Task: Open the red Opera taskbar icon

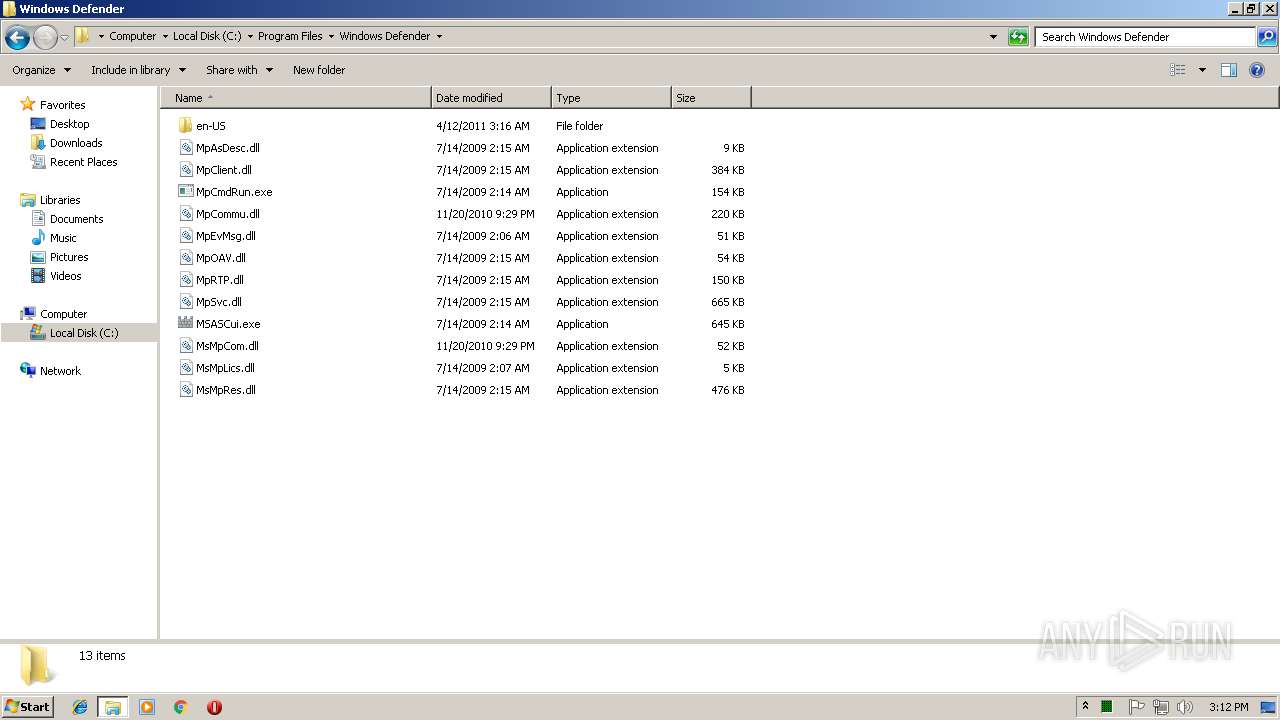Action: tap(214, 707)
